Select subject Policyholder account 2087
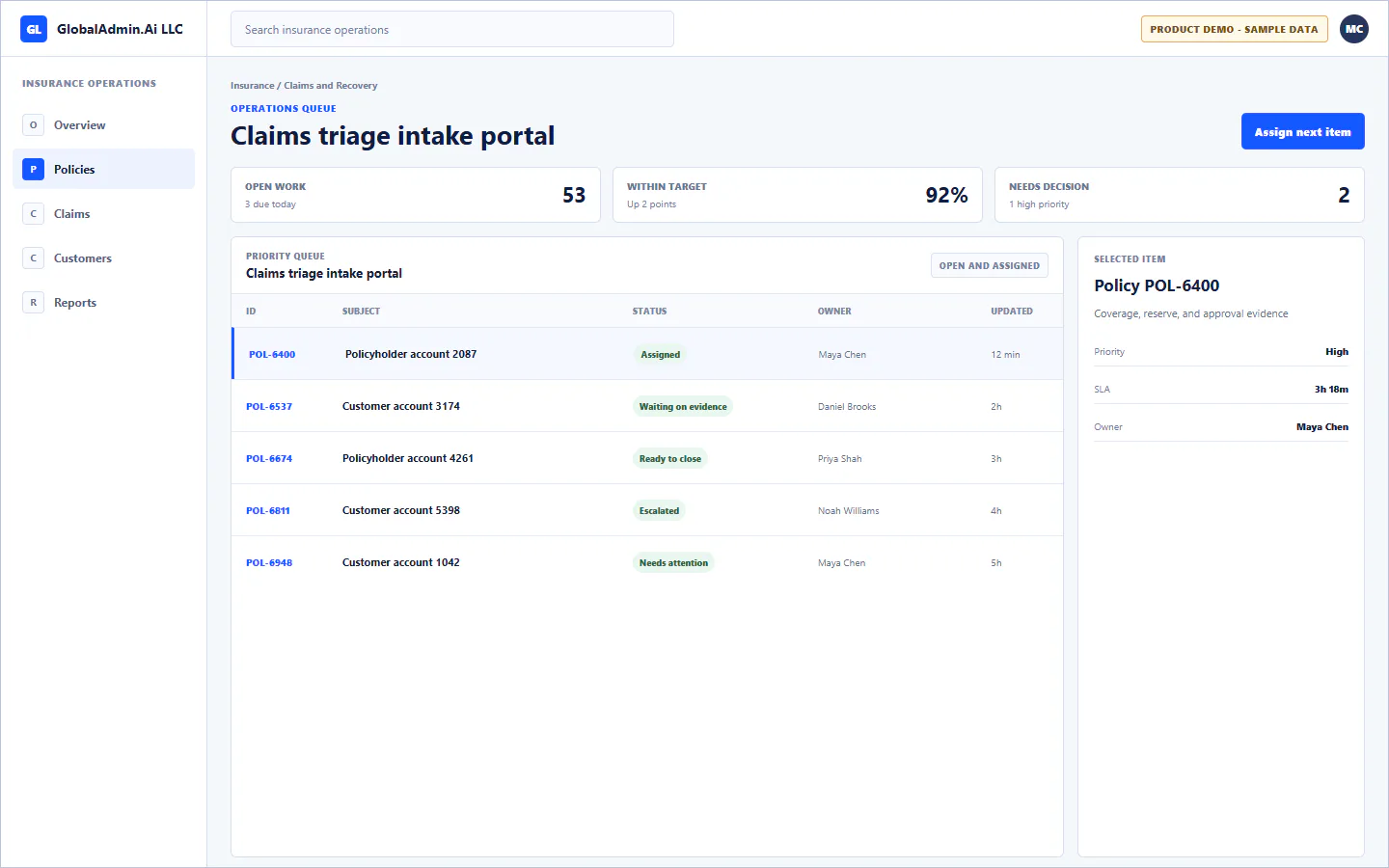Screen dimensions: 1389x868 coord(411,354)
